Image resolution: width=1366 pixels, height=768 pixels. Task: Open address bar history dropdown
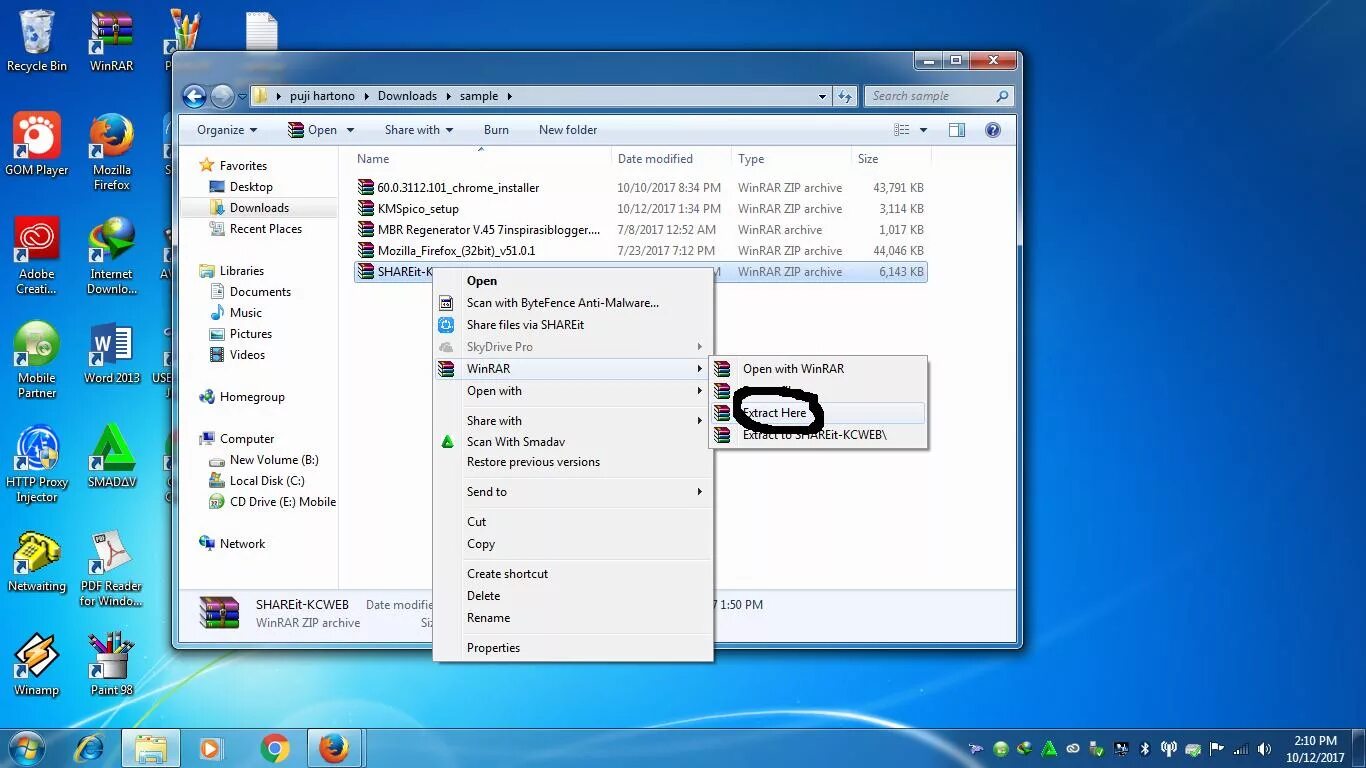click(822, 96)
